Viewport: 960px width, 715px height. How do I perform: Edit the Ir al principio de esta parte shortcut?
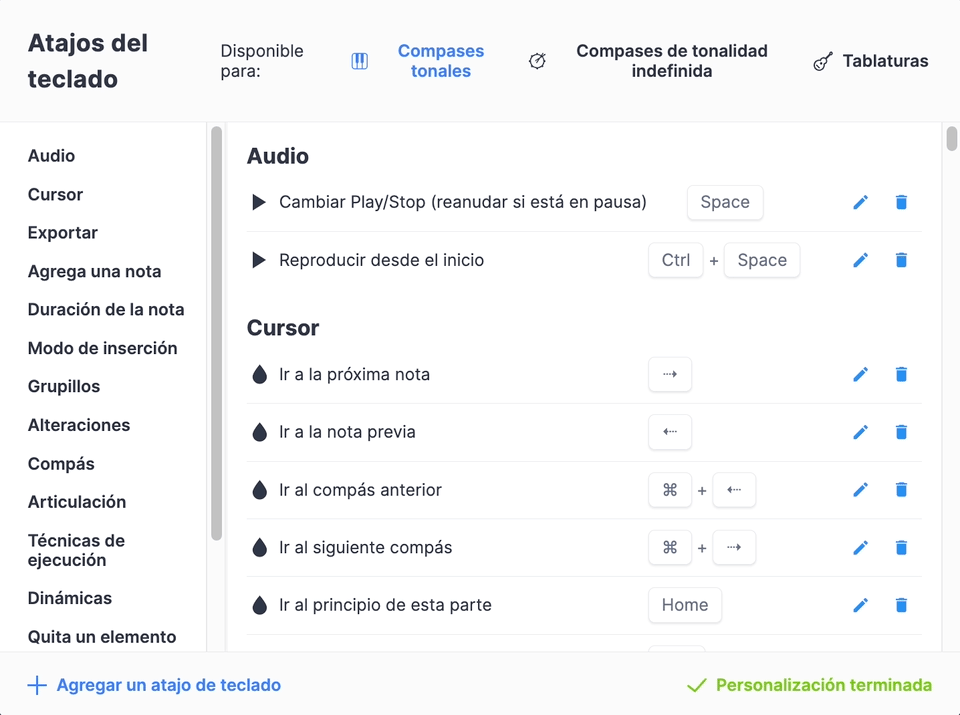860,605
